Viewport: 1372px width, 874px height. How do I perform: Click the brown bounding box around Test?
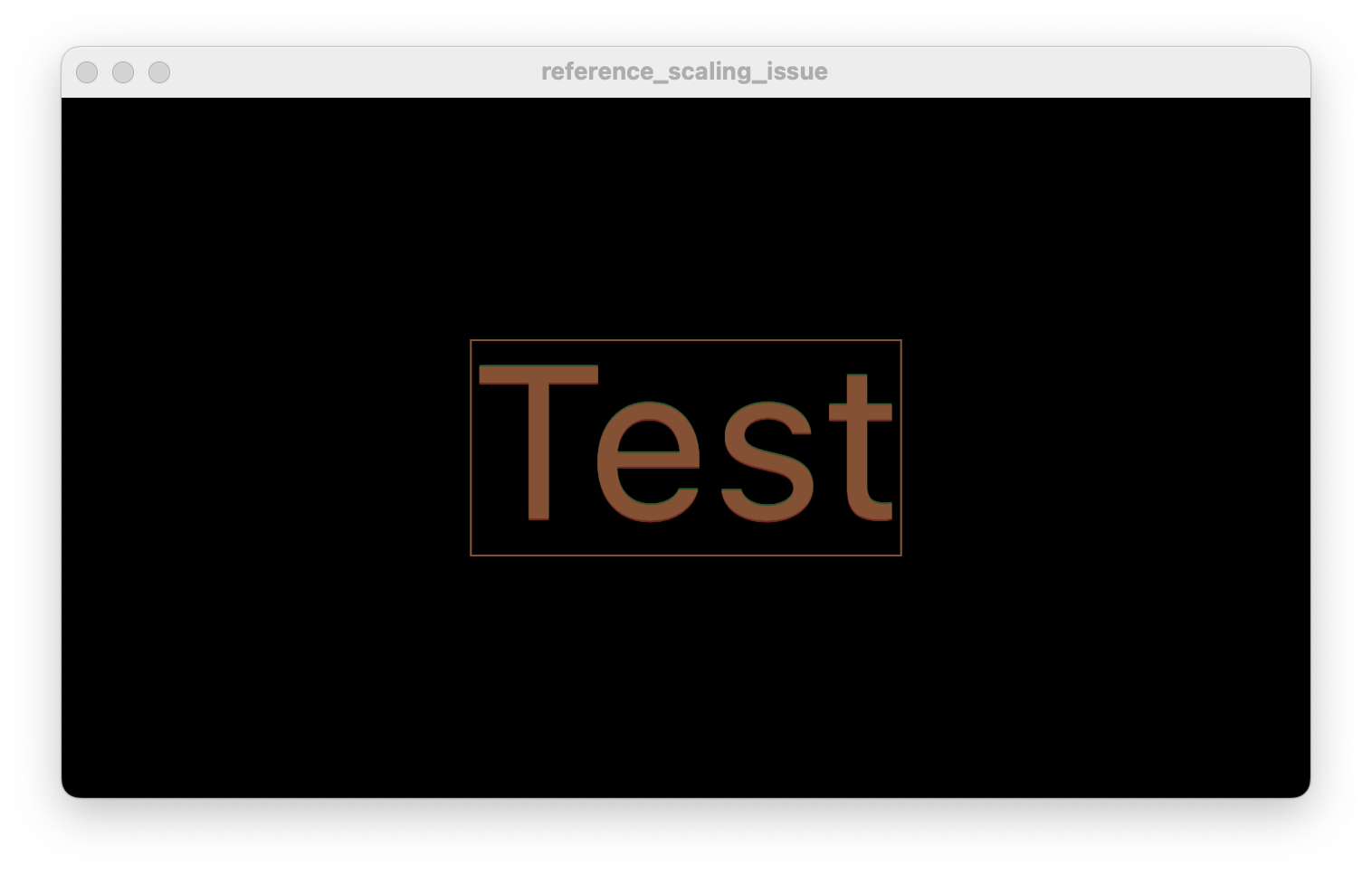click(685, 341)
